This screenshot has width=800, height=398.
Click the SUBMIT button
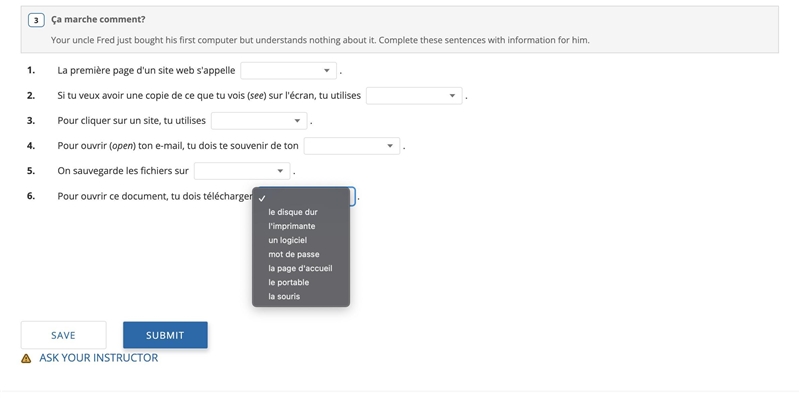tap(165, 335)
